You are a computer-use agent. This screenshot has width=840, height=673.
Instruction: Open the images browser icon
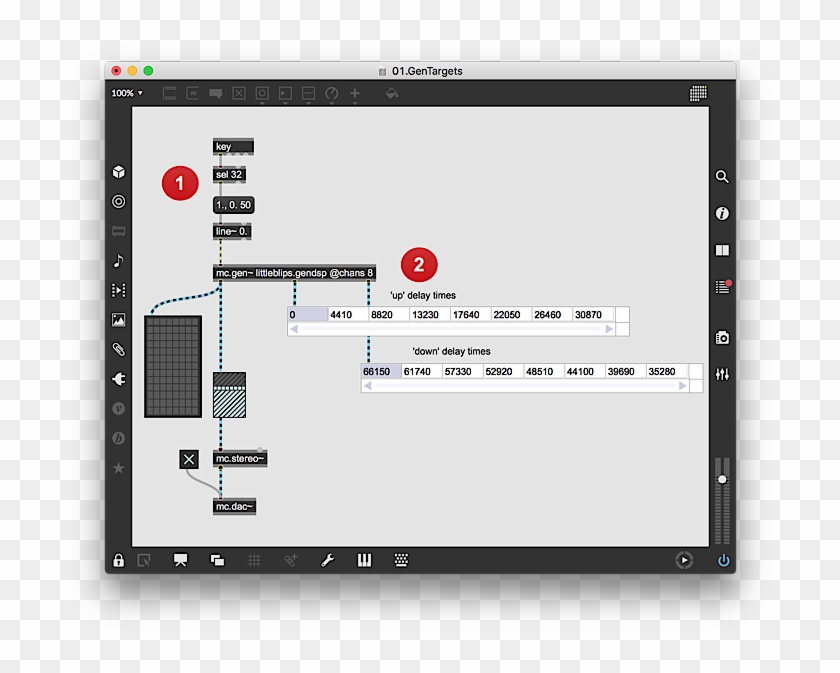[x=118, y=320]
